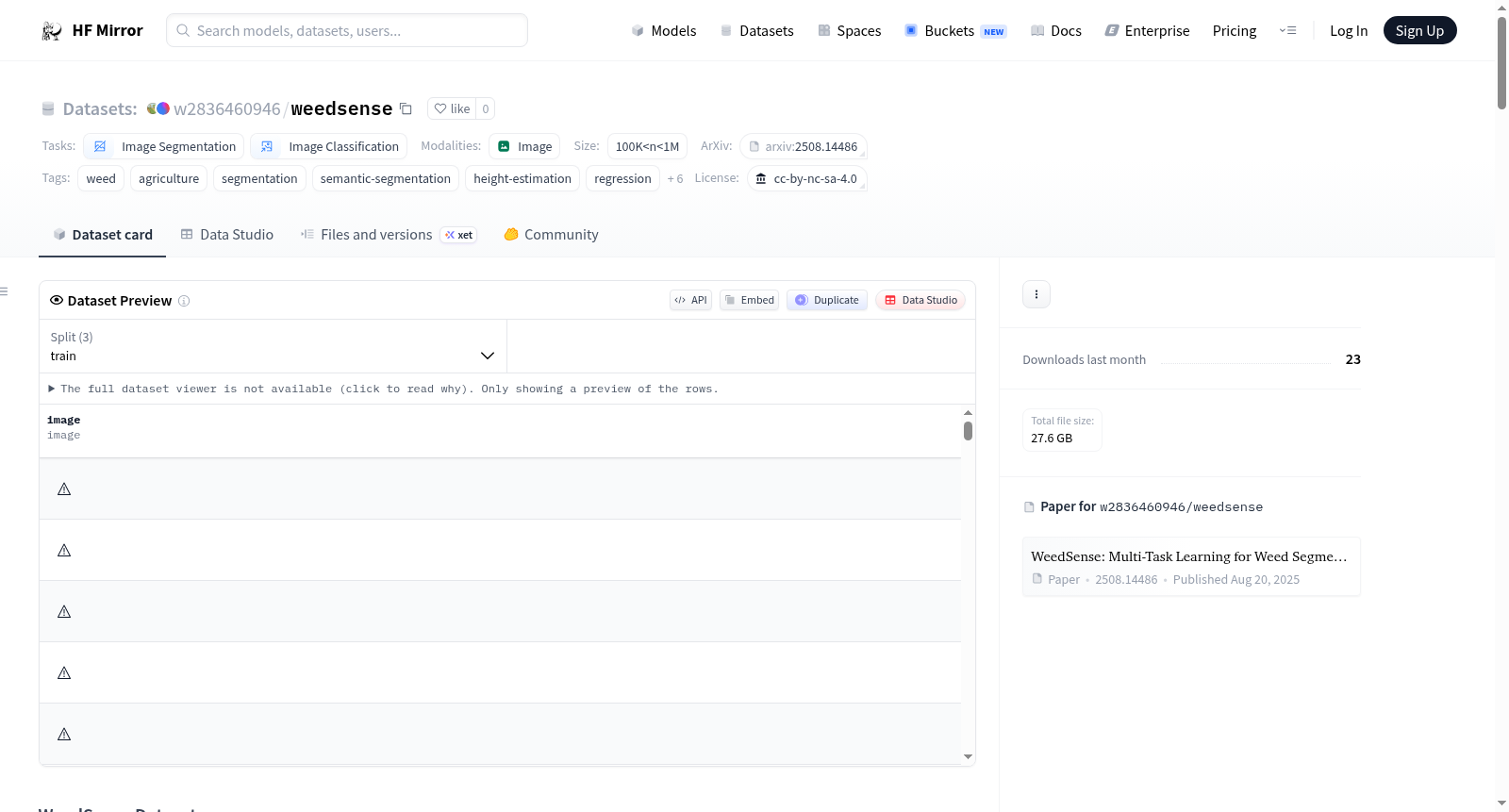This screenshot has height=812, width=1509.
Task: Open the three-dot options menu
Action: (1036, 294)
